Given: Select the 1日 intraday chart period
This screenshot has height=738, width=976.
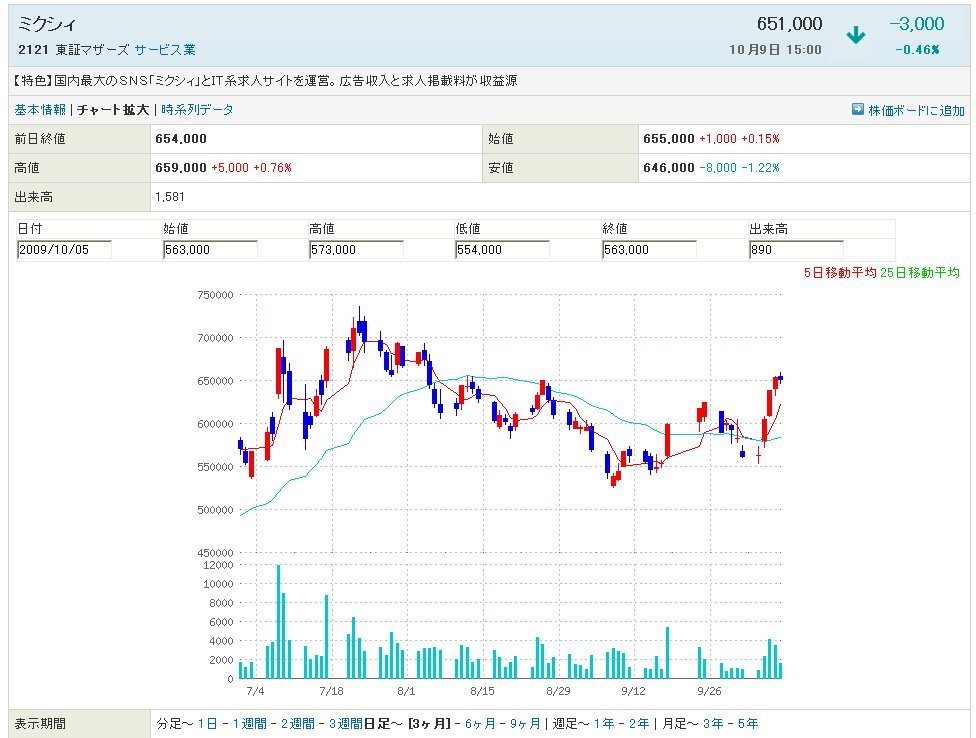Looking at the screenshot, I should click(207, 723).
